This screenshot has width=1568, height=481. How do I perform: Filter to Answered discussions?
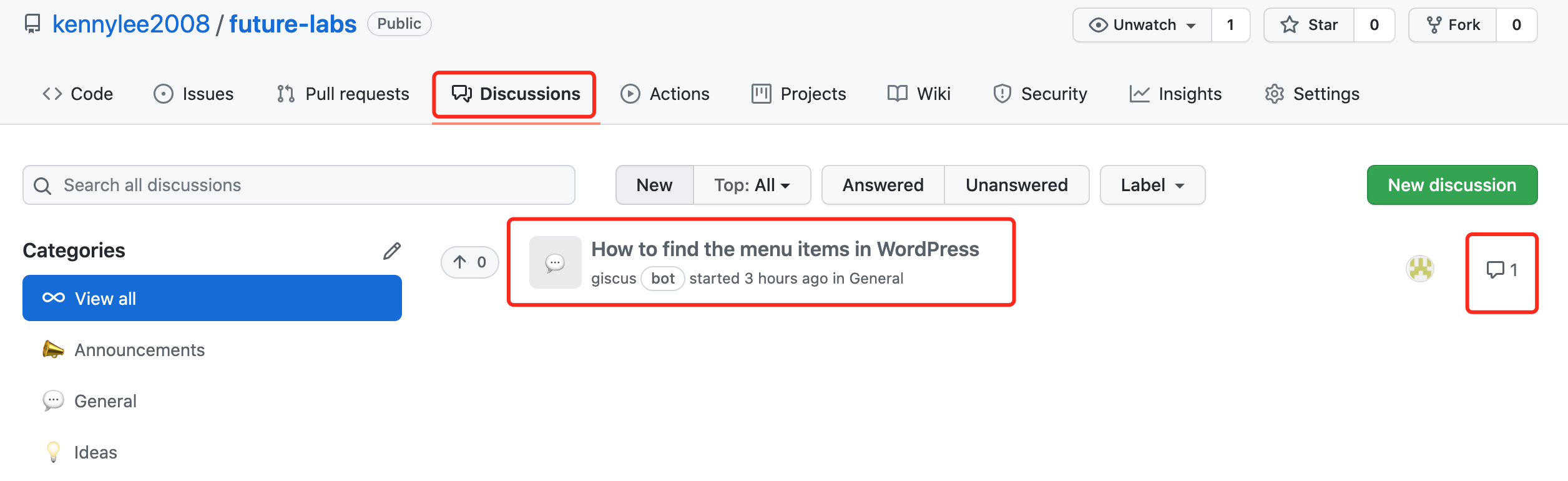883,185
